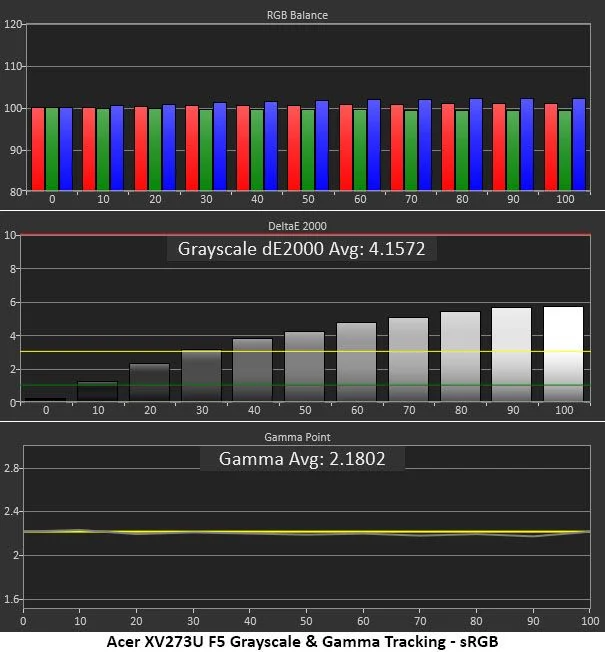This screenshot has width=605, height=652.
Task: Click the red bar at 90 in RGB Balance
Action: pyautogui.click(x=499, y=147)
